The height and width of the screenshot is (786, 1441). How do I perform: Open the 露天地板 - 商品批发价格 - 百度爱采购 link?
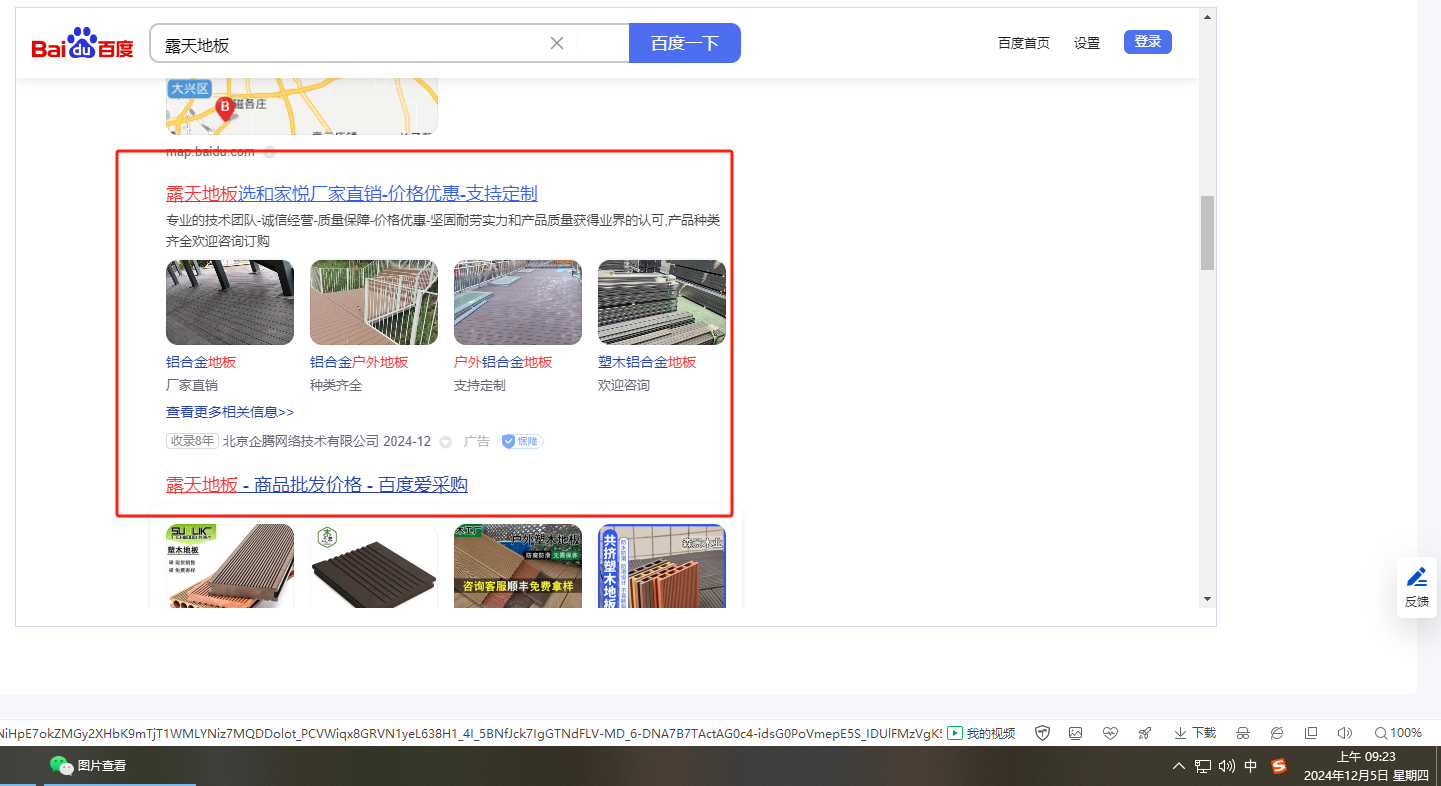(317, 485)
